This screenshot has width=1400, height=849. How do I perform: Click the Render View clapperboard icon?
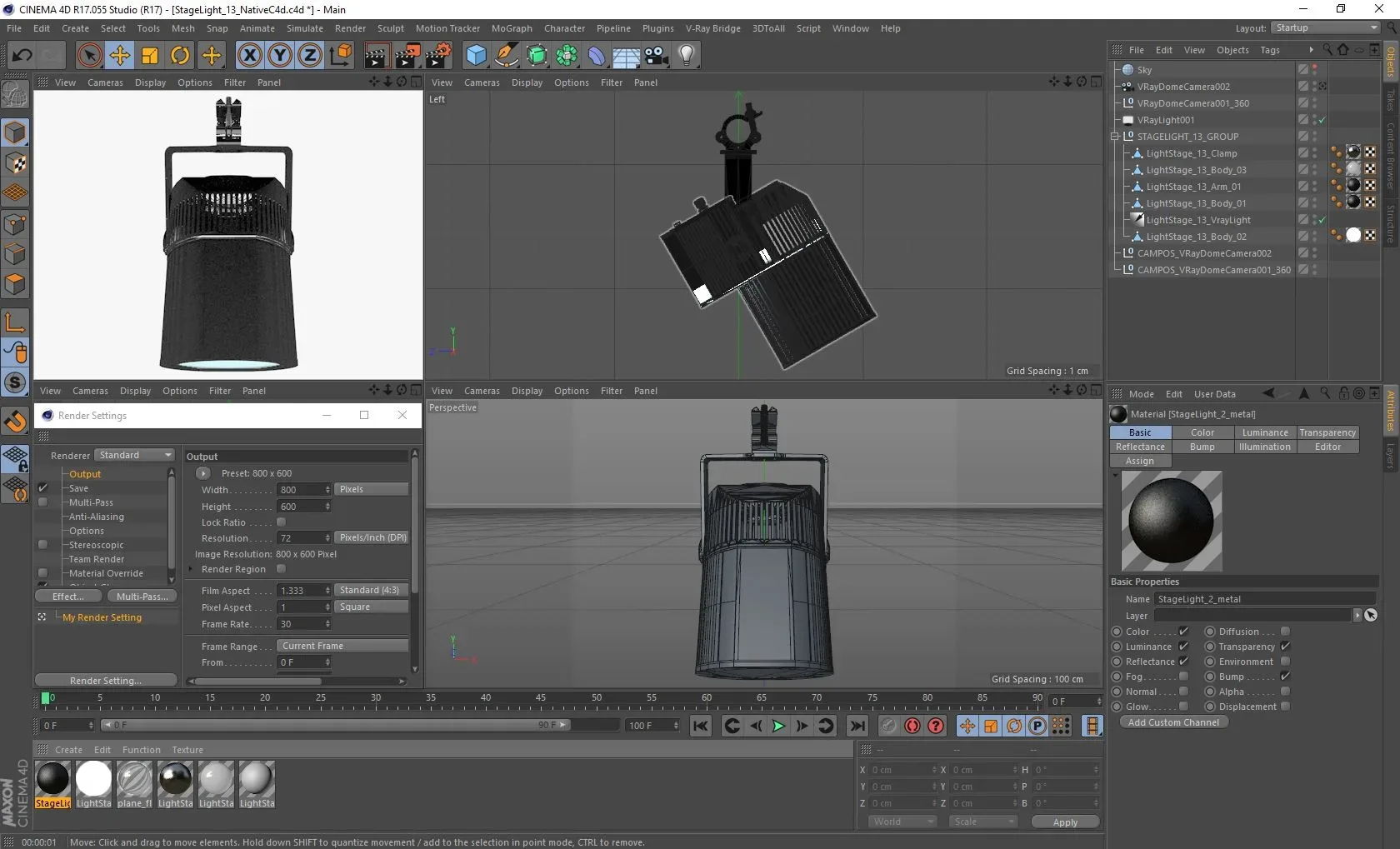(377, 56)
